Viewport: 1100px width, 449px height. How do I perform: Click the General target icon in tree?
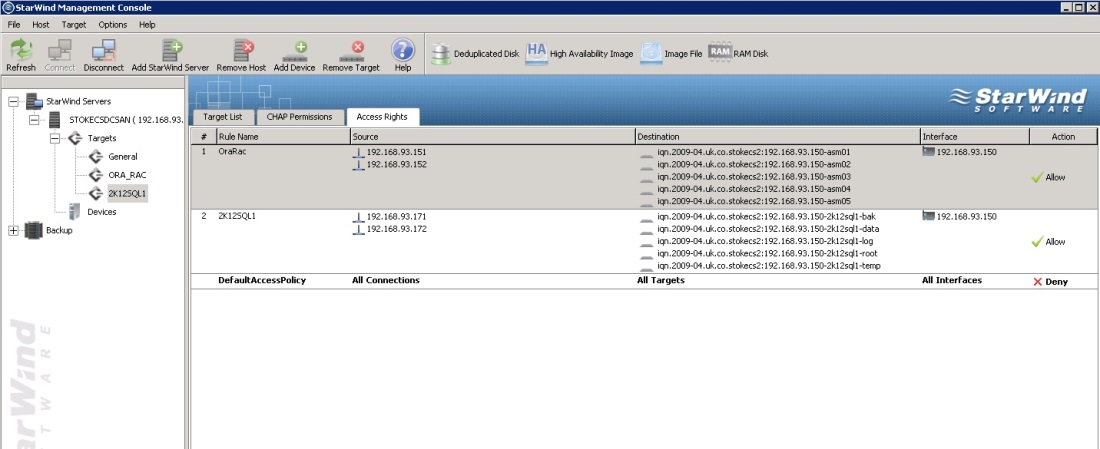click(96, 156)
